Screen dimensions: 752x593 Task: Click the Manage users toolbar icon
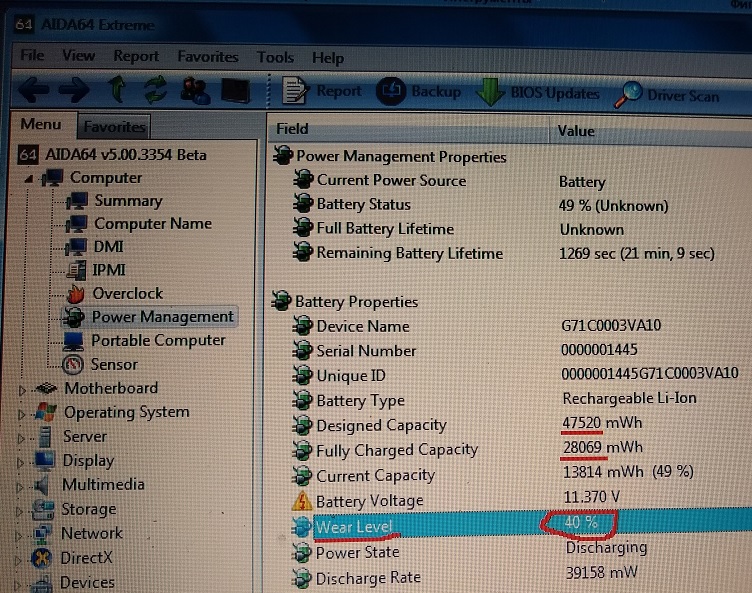pyautogui.click(x=195, y=90)
